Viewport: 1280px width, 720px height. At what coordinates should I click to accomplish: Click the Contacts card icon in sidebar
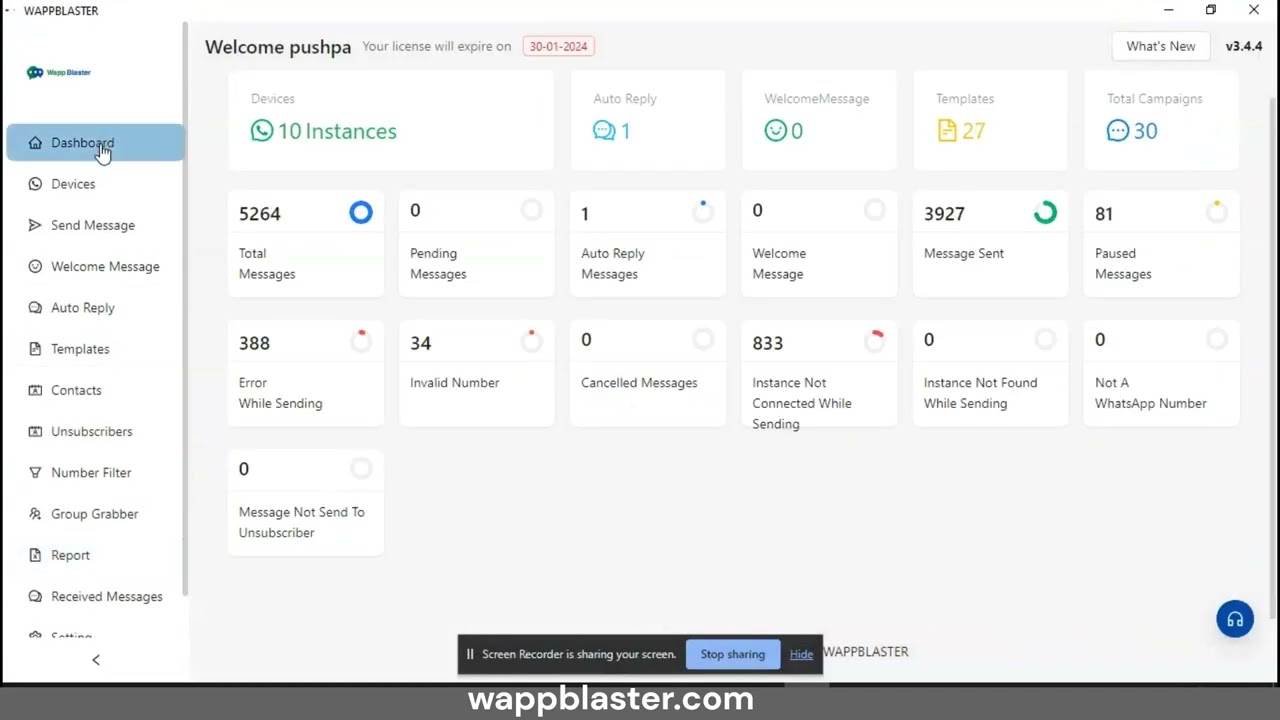pos(35,390)
